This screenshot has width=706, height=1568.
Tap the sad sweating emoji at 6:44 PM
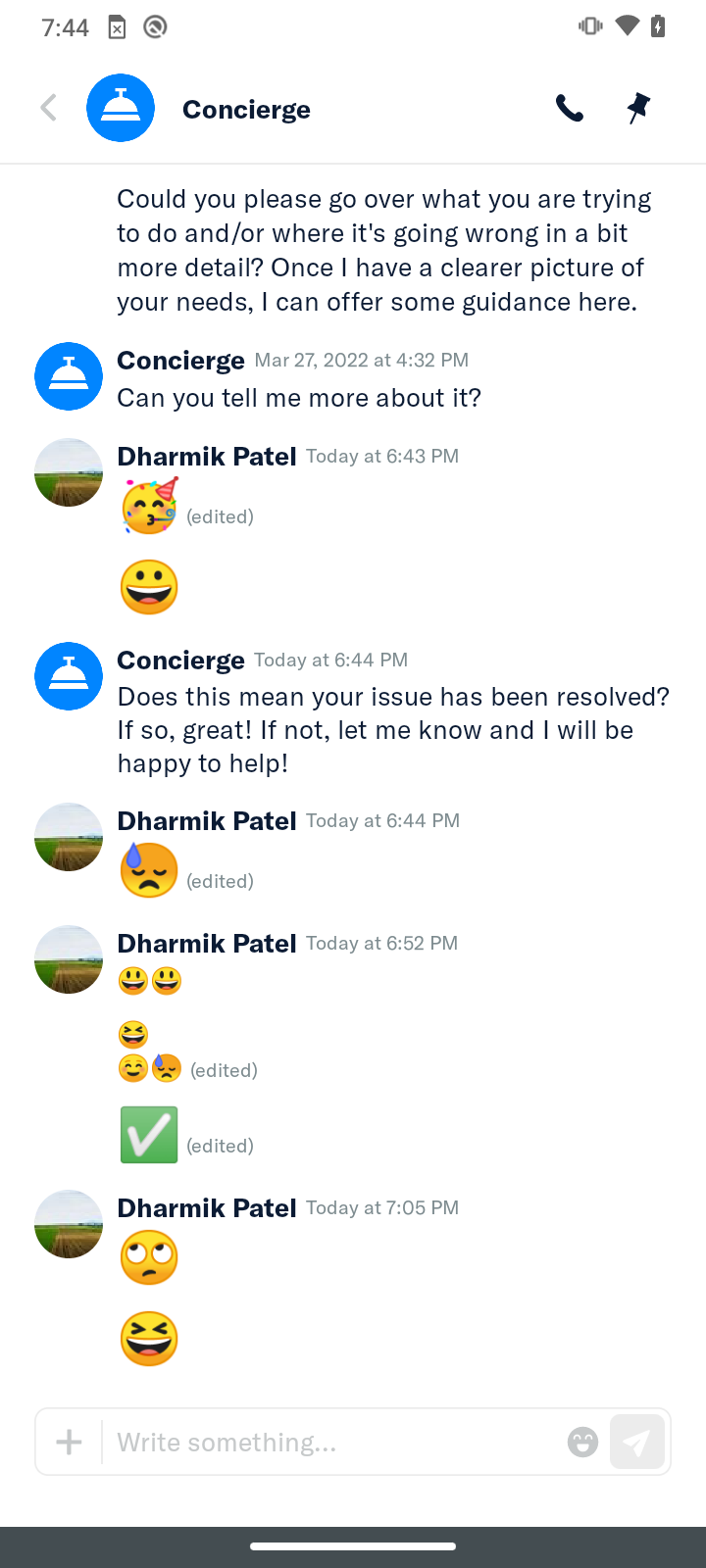[149, 870]
